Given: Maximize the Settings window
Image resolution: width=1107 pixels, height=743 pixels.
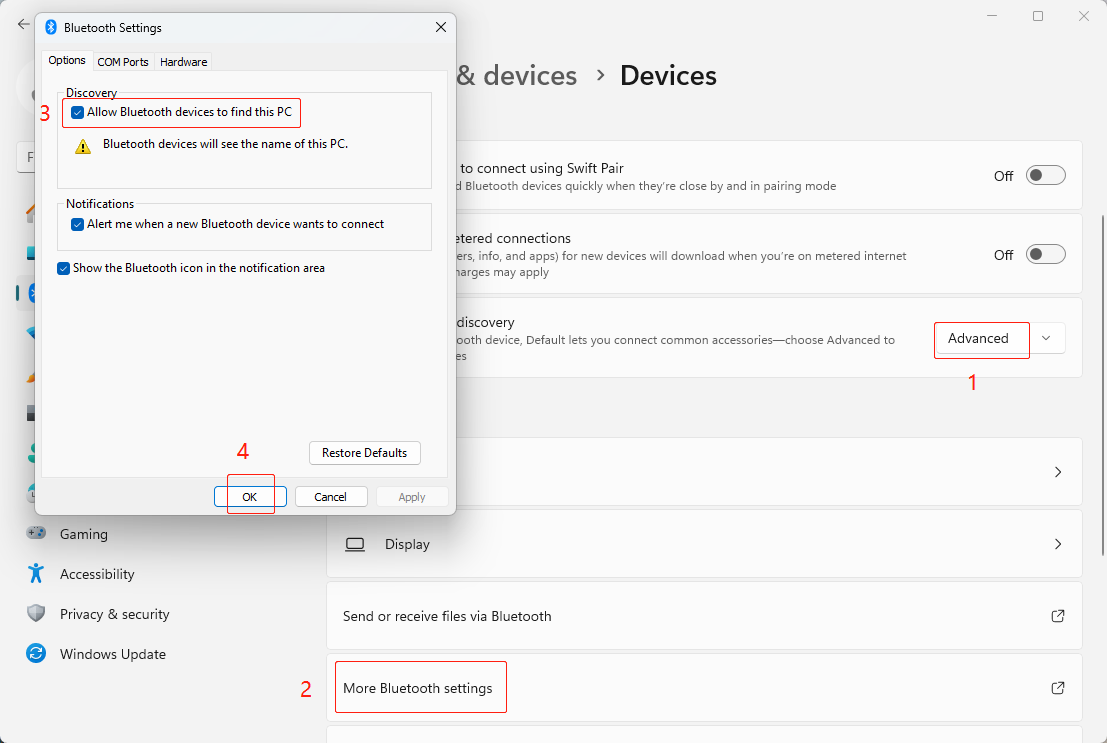Looking at the screenshot, I should [x=1038, y=16].
